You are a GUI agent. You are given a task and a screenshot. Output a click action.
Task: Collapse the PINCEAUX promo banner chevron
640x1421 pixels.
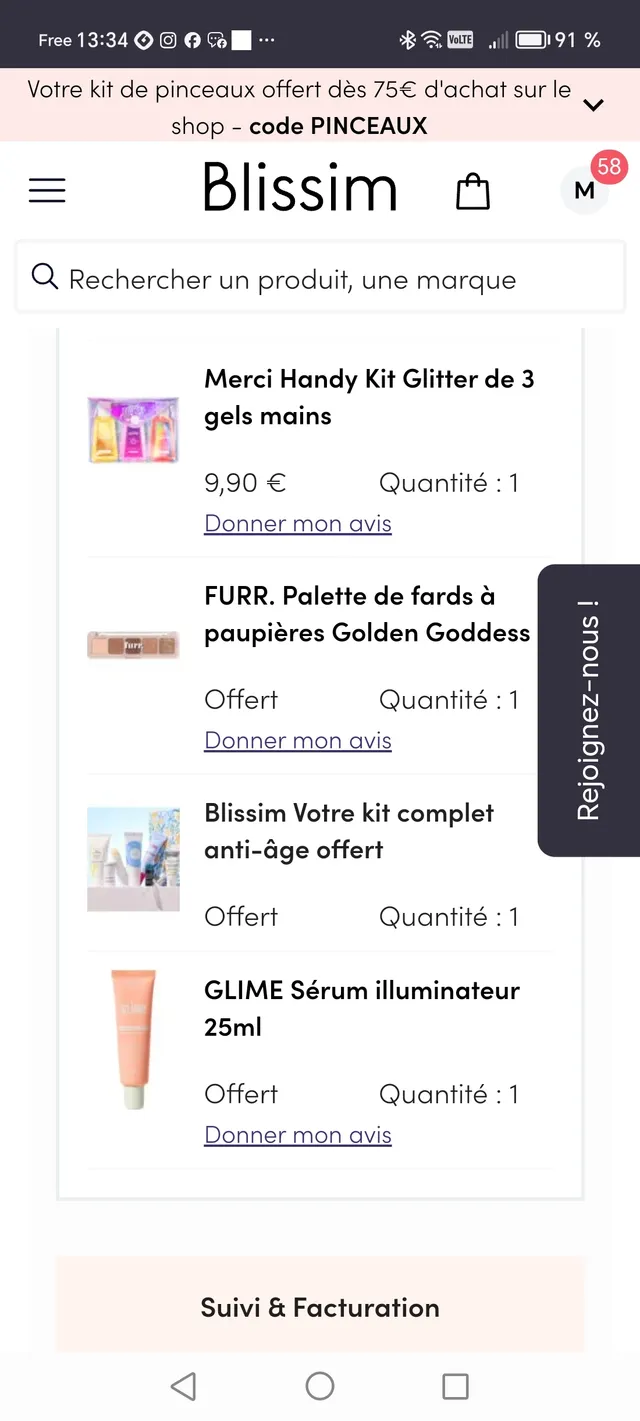(593, 104)
